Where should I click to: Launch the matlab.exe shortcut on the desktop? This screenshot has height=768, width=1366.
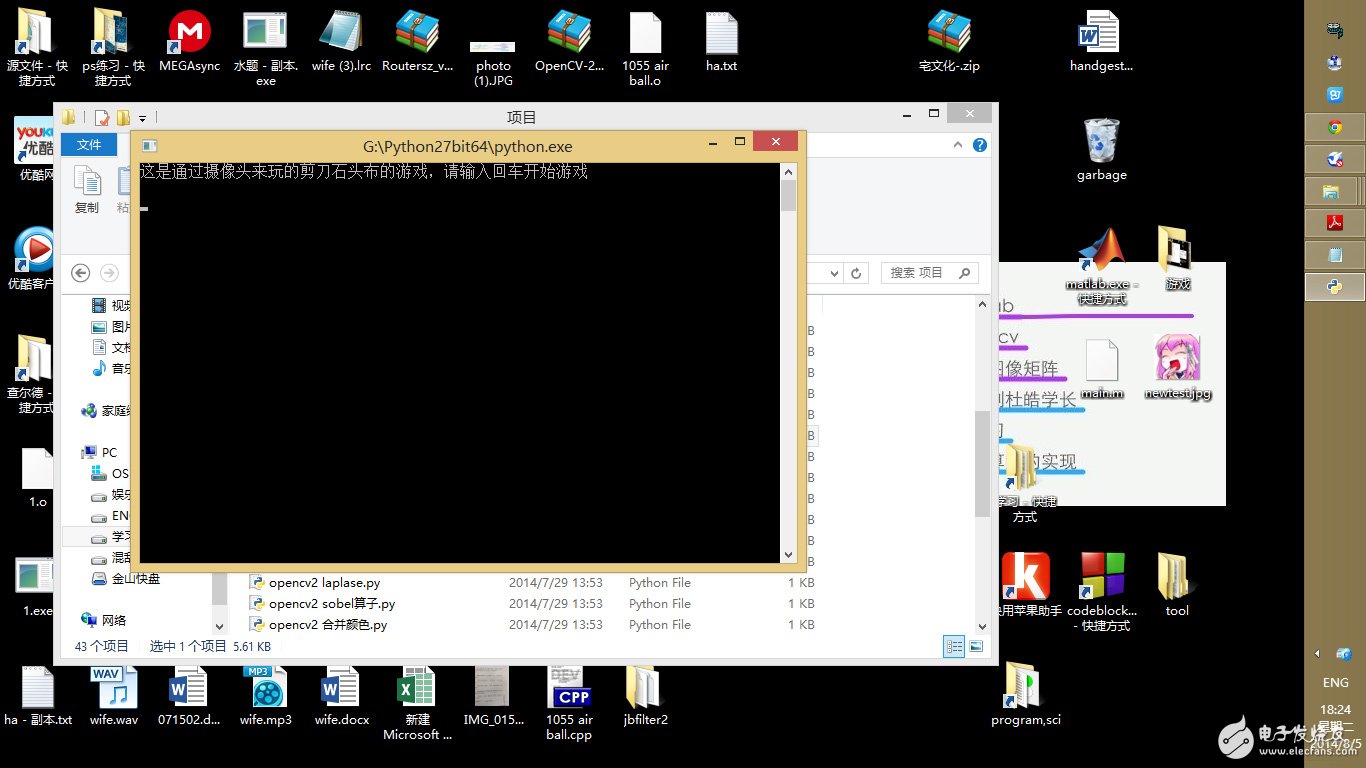(1101, 251)
